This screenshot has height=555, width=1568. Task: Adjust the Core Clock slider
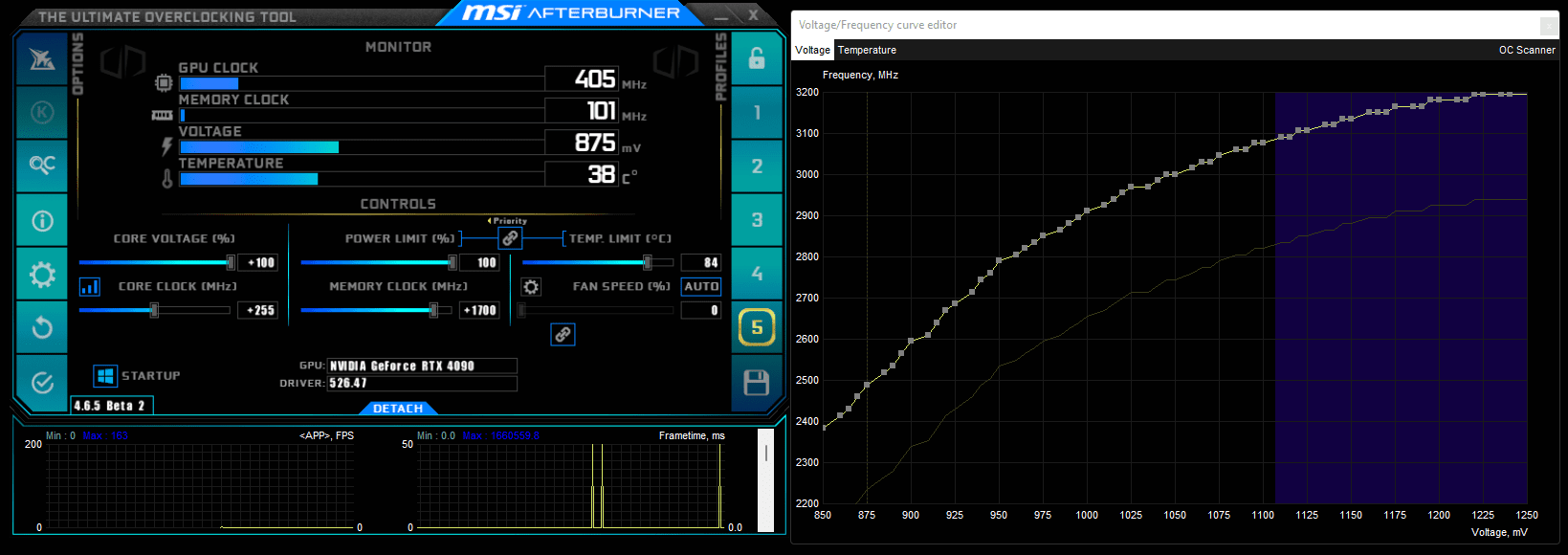coord(155,310)
